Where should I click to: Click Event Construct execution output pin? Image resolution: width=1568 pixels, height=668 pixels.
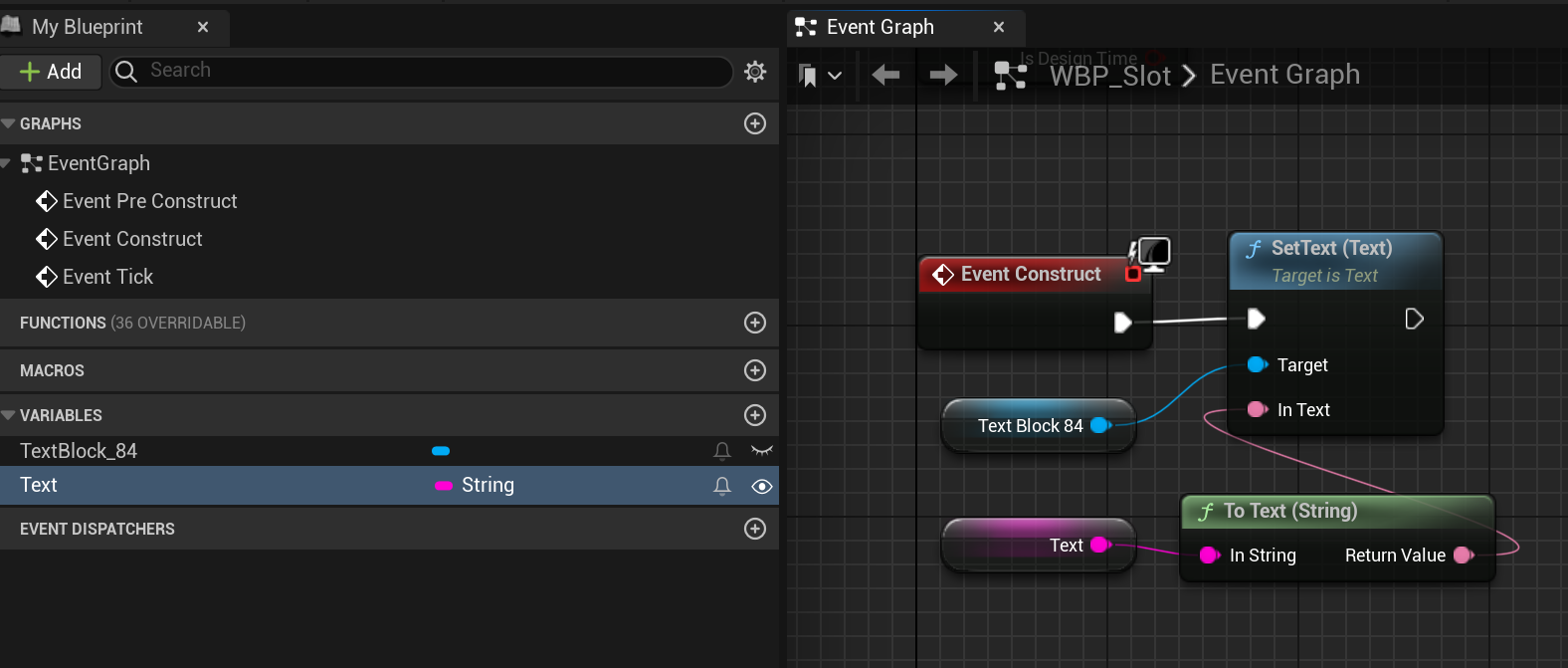1122,323
